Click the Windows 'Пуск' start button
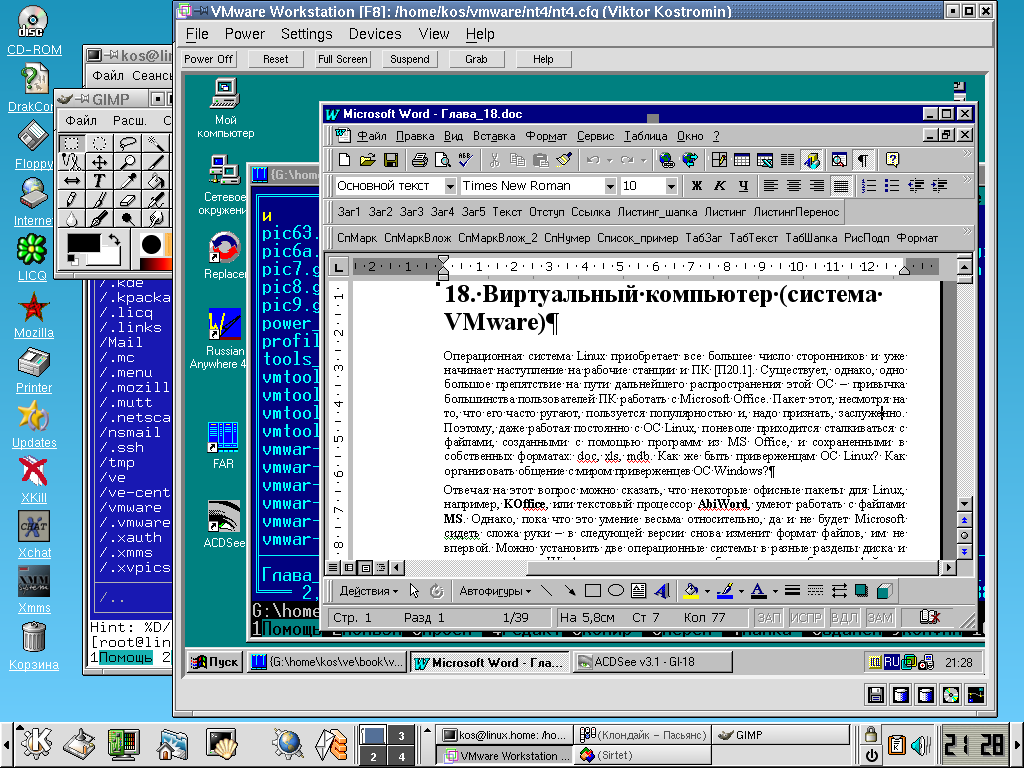Viewport: 1024px width, 768px height. 215,662
